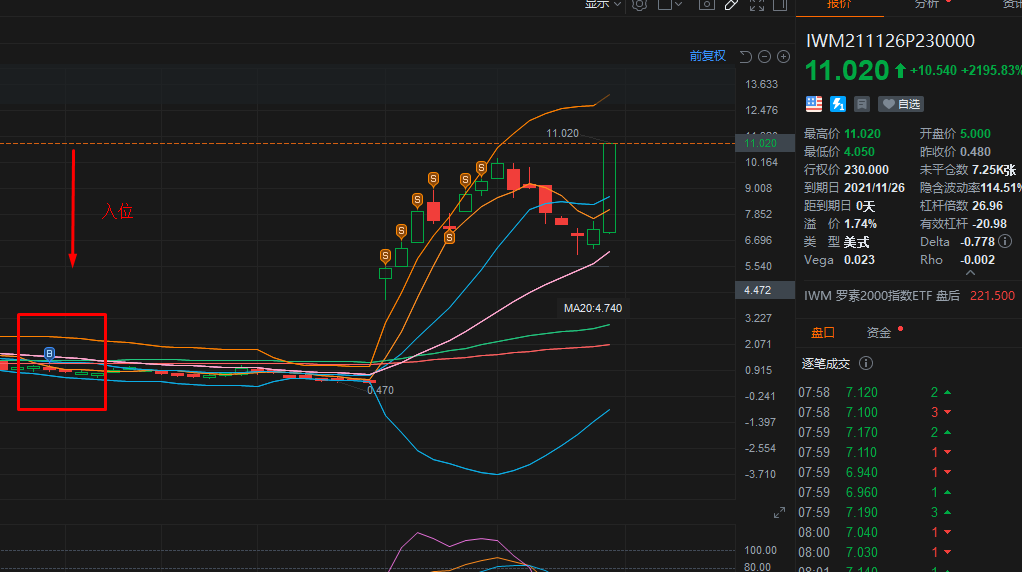Collapse option details with the up chevron
The height and width of the screenshot is (572, 1022).
970,273
